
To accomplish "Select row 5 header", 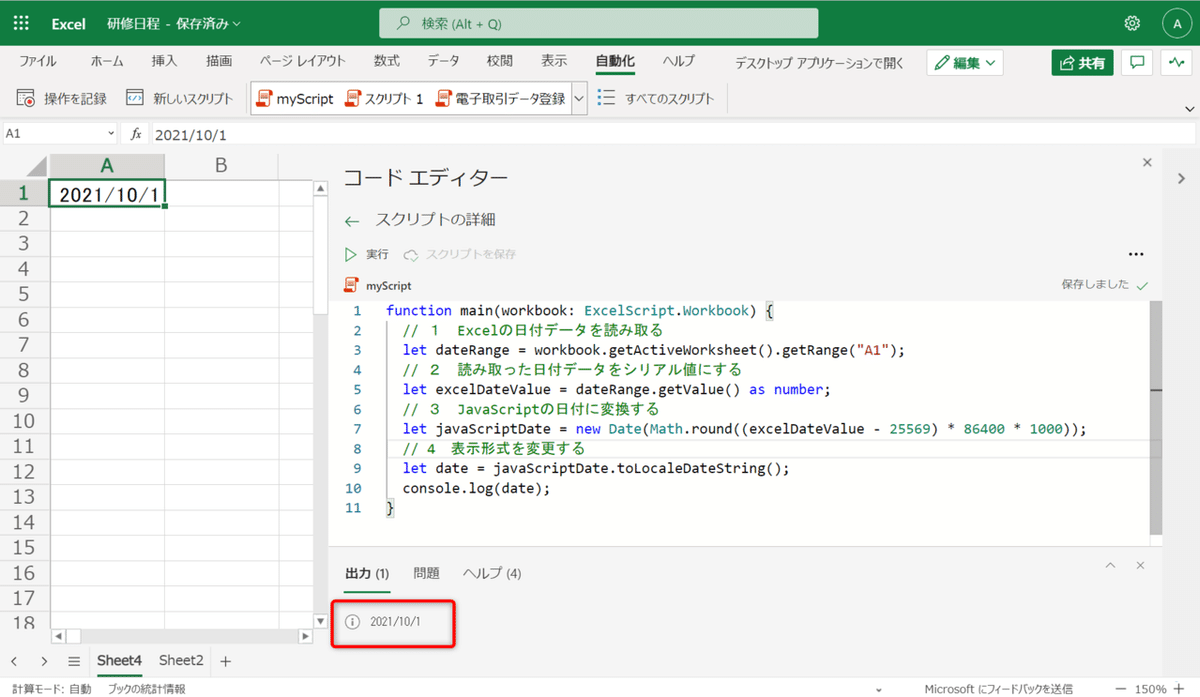I will coord(24,294).
